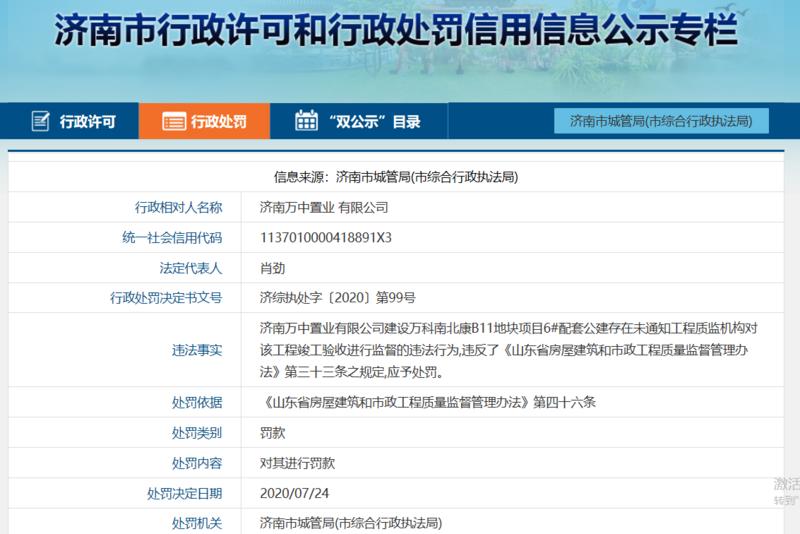The image size is (800, 534).
Task: Click the 处罚内容 label
Action: (197, 463)
